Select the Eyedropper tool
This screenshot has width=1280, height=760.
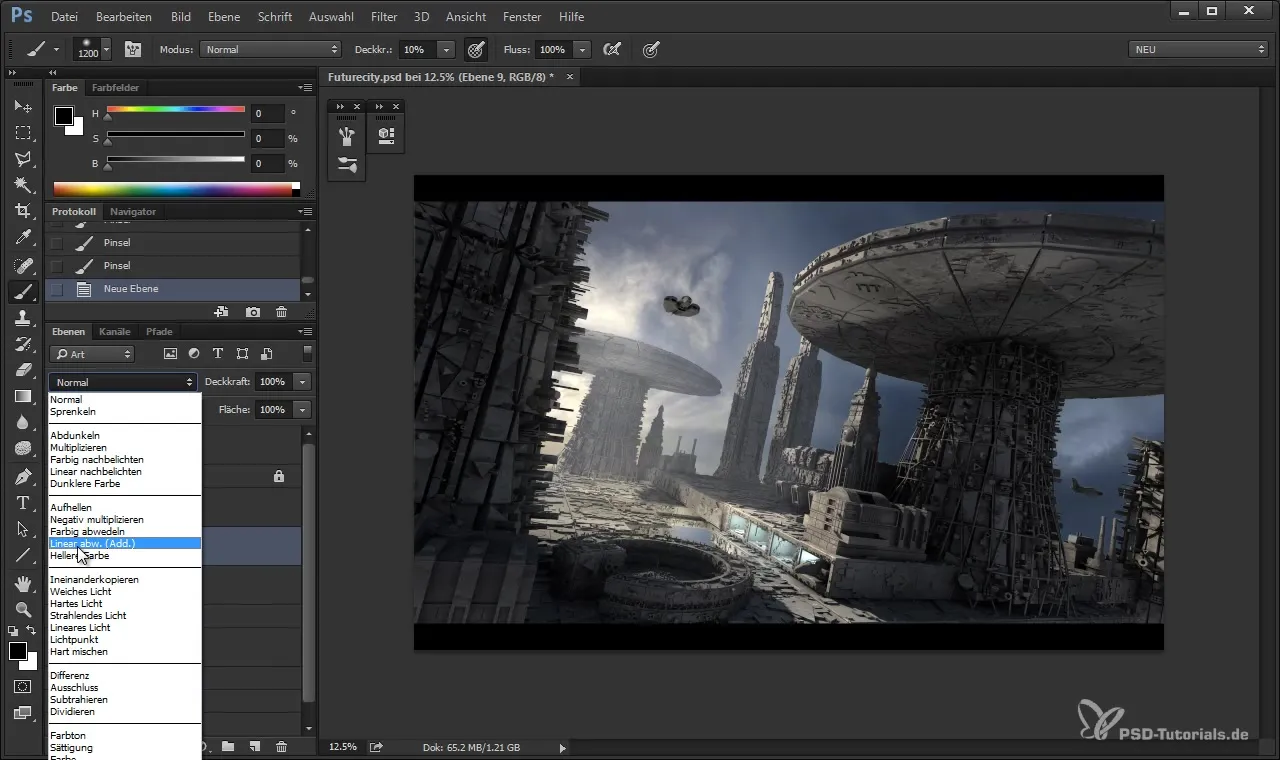pos(22,238)
